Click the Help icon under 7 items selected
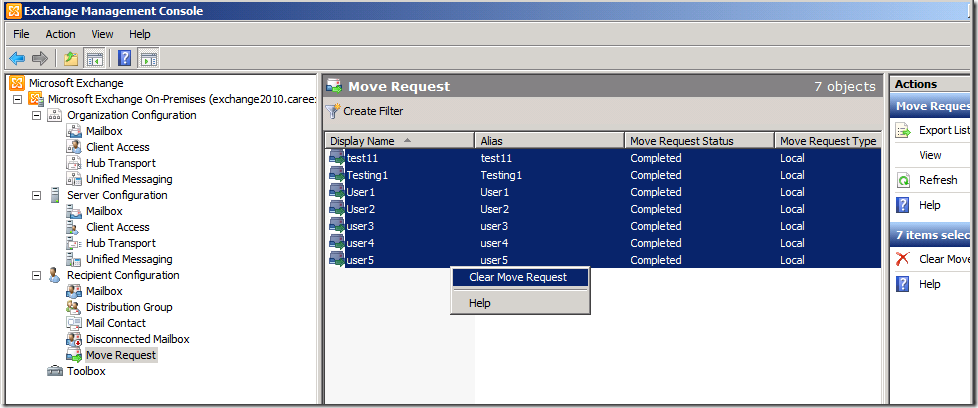 click(903, 284)
